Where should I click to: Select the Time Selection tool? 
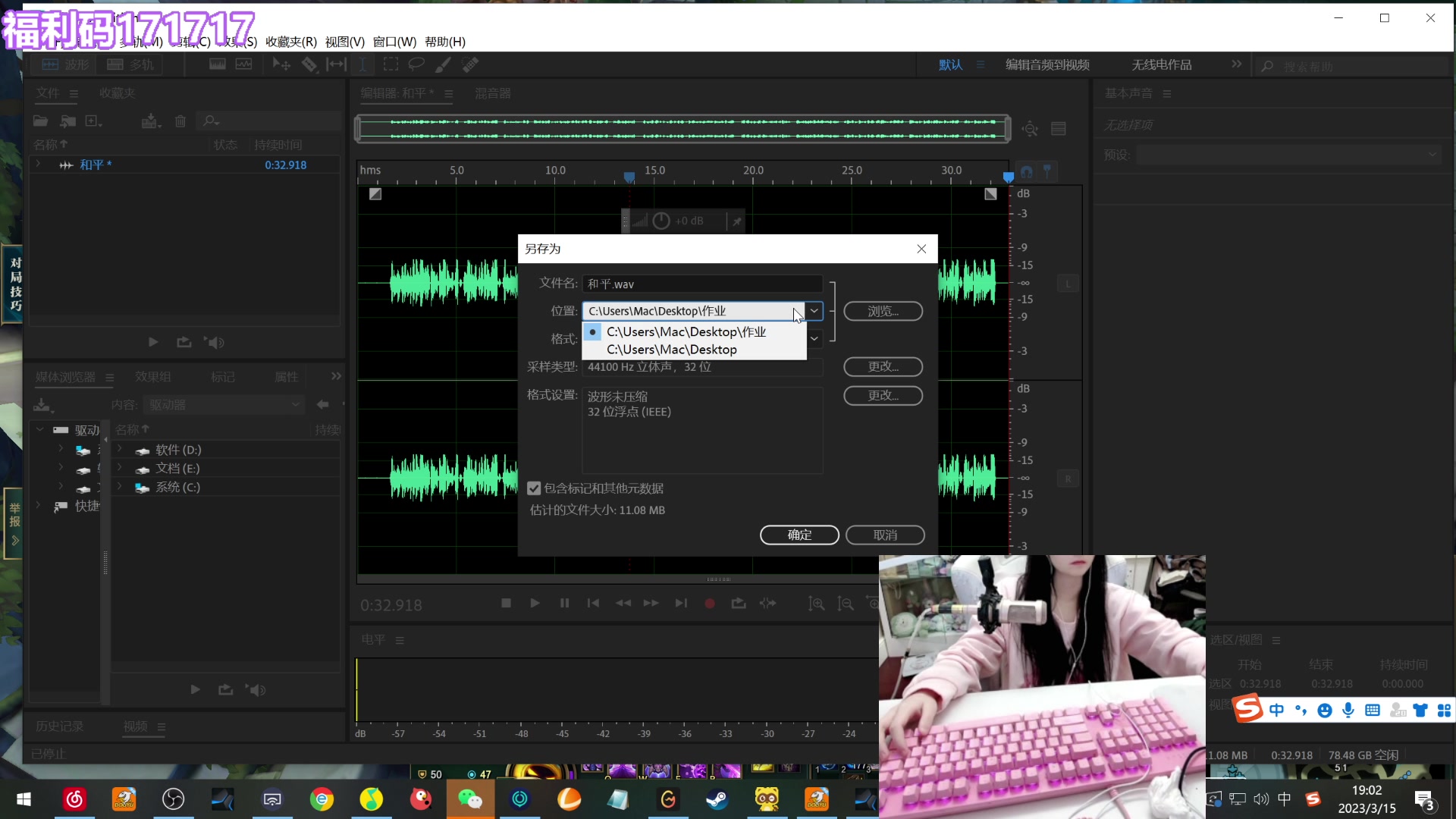tap(362, 64)
